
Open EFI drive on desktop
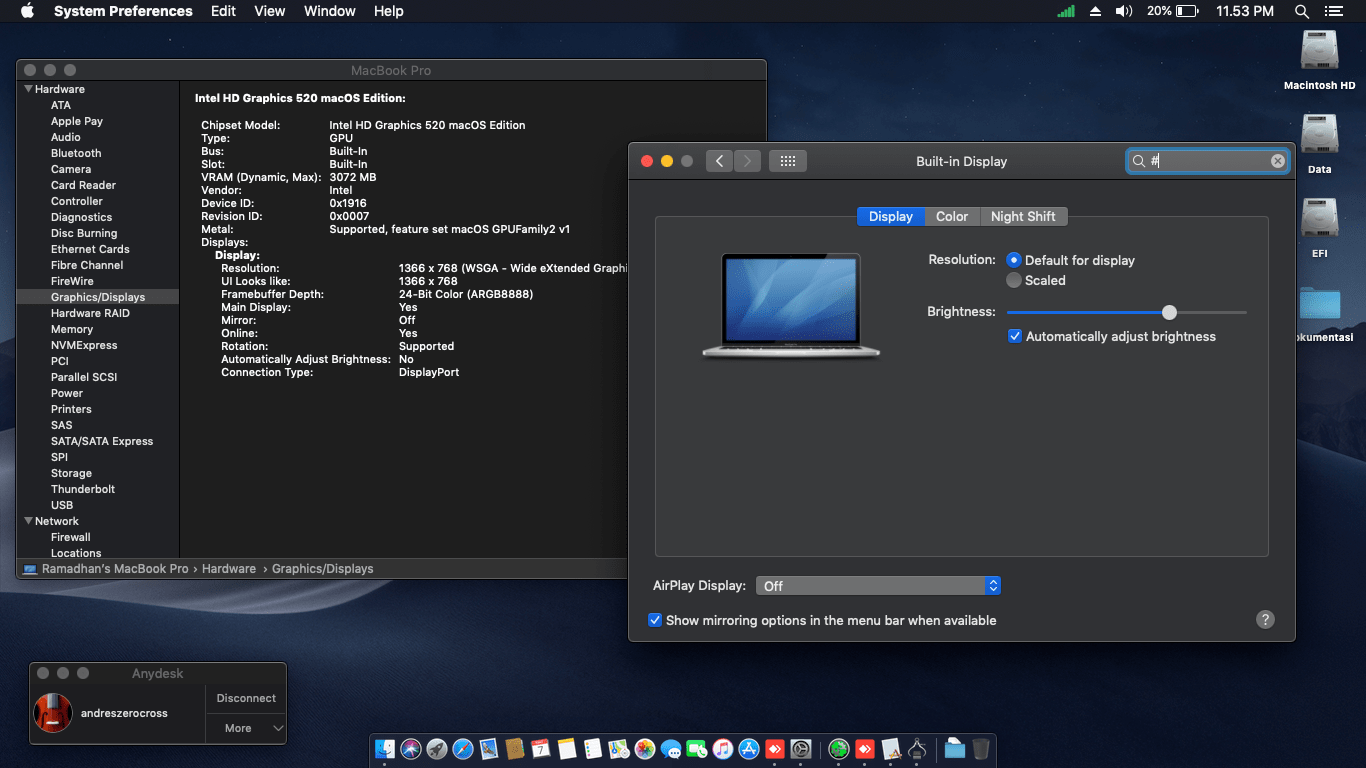pos(1320,227)
